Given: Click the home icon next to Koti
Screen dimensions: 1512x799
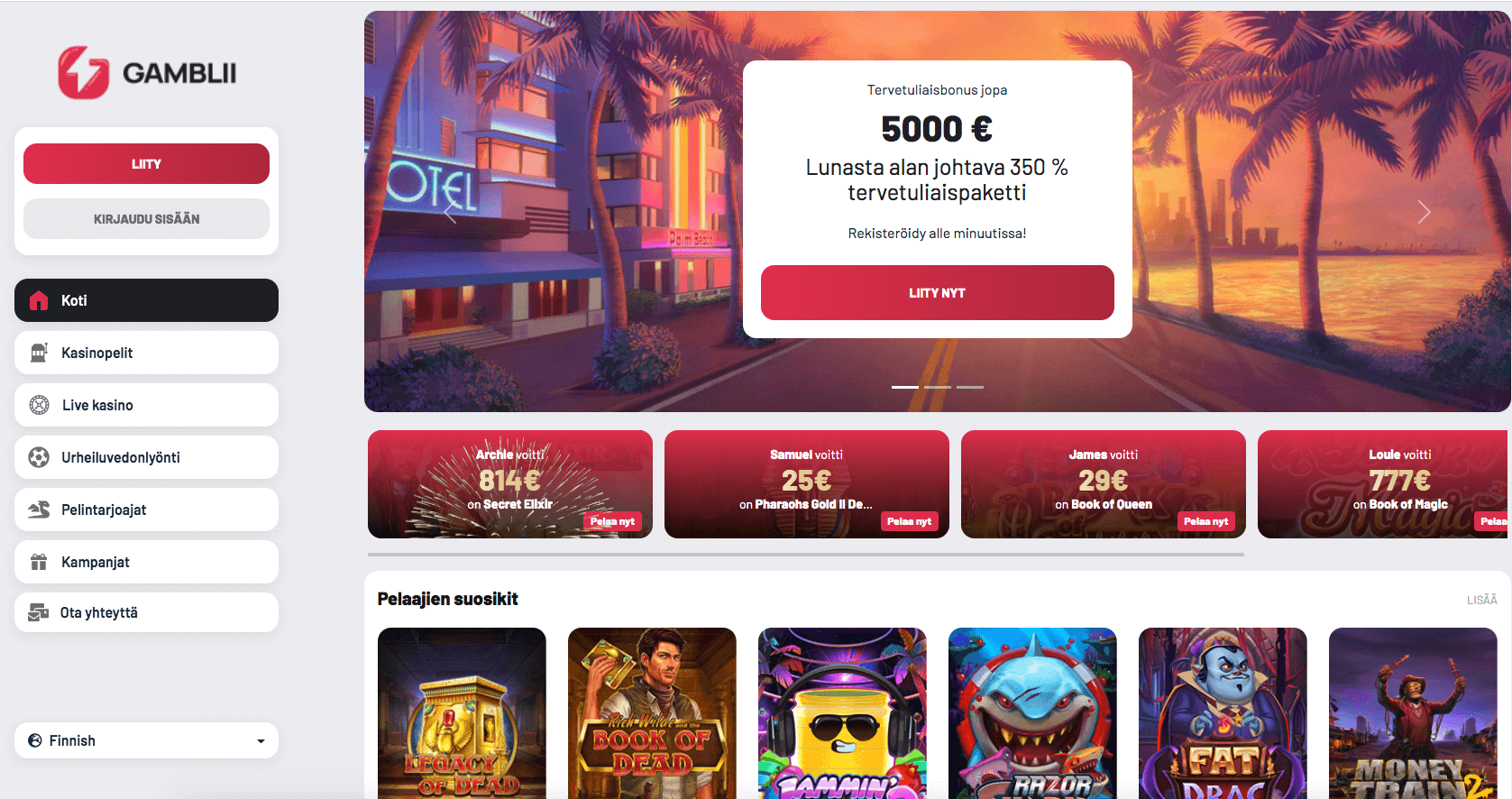Looking at the screenshot, I should coord(39,300).
